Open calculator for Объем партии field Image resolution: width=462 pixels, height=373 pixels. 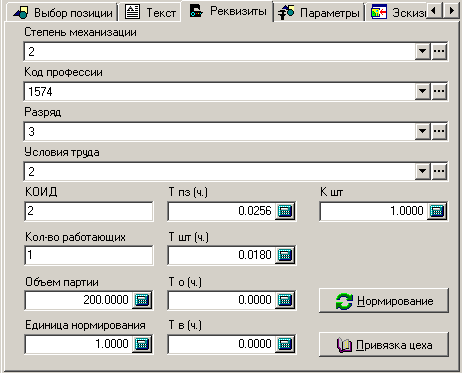pyautogui.click(x=142, y=300)
